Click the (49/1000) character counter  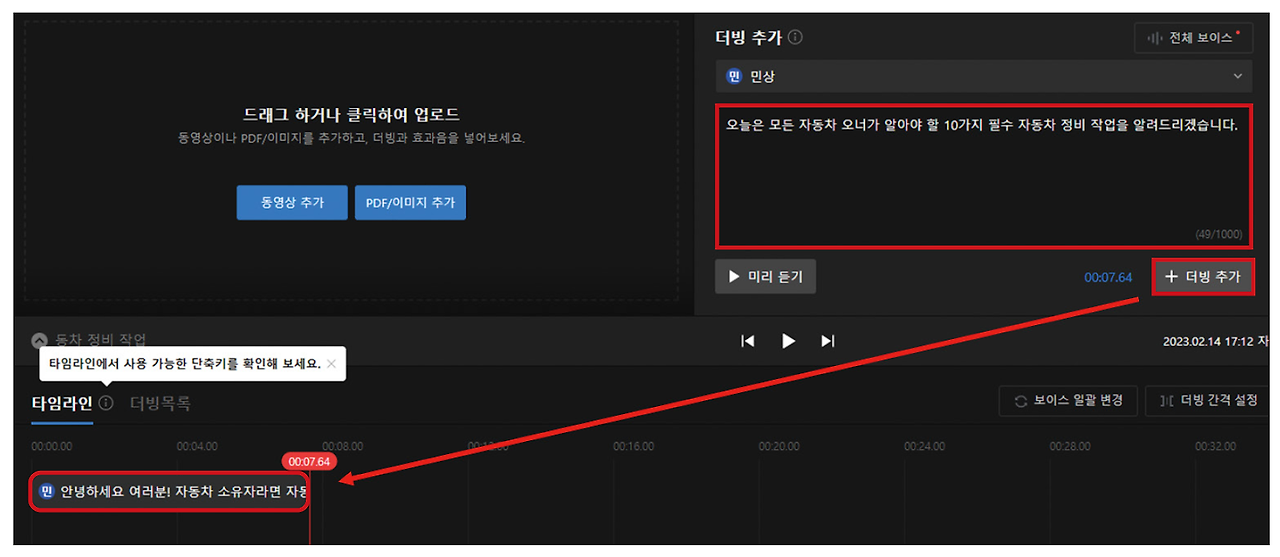1219,234
